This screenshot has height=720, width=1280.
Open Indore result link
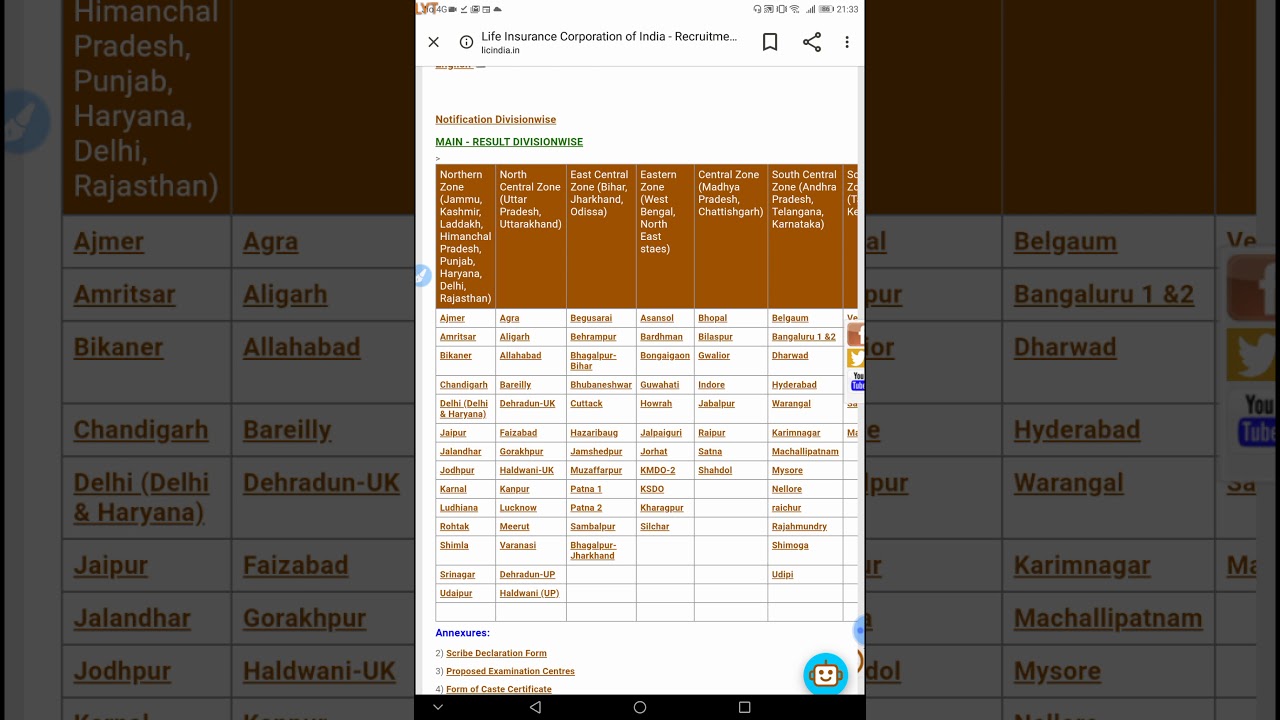point(712,385)
